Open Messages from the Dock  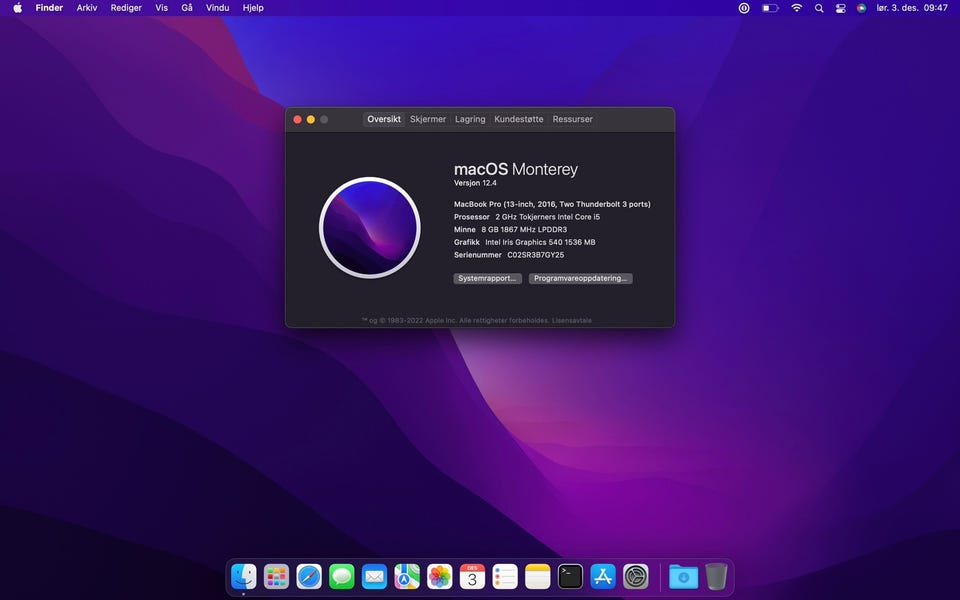342,576
